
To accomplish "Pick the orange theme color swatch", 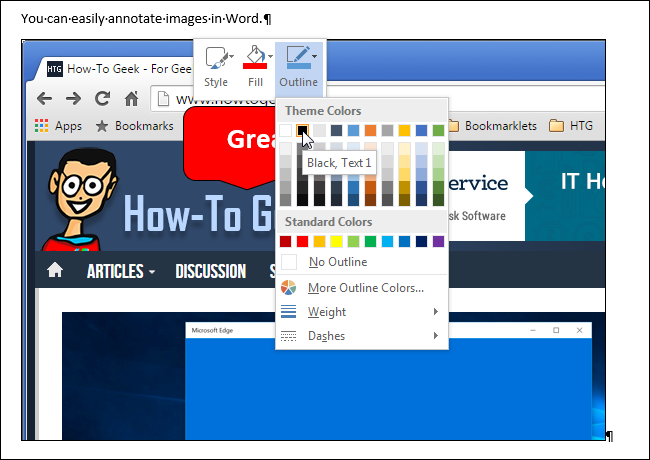I will (x=370, y=131).
